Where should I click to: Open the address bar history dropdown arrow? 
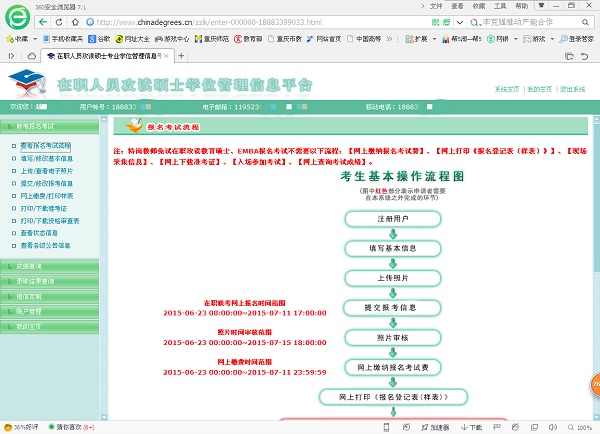[x=460, y=22]
